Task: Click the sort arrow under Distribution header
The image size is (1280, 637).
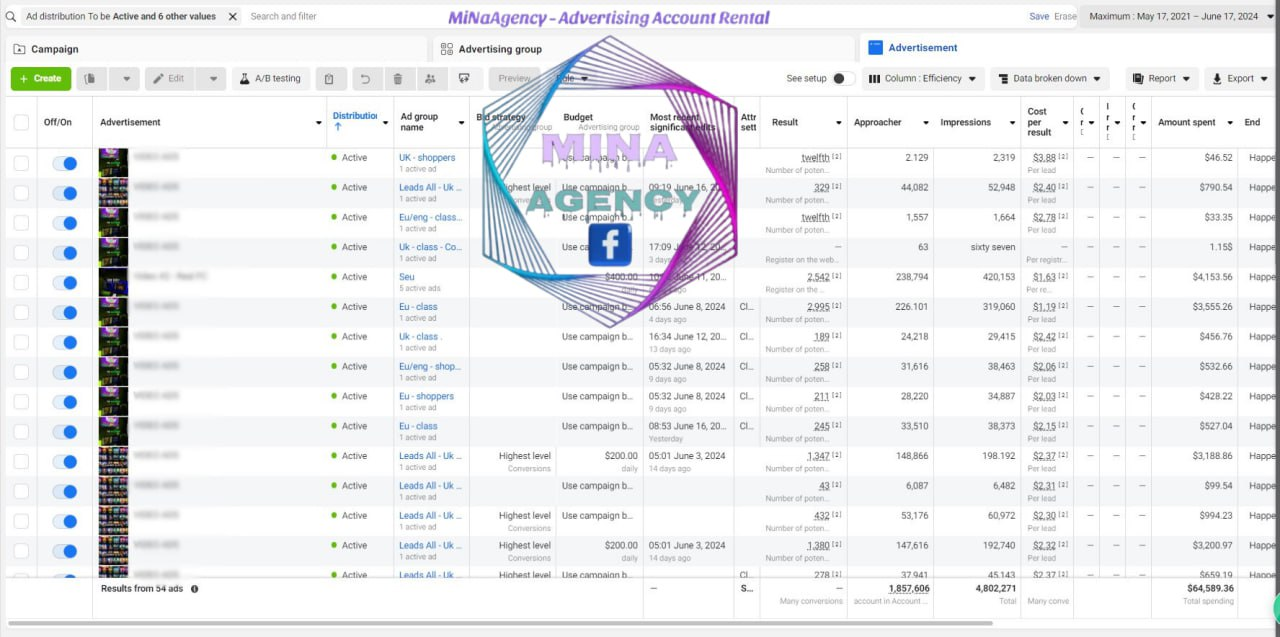Action: click(x=337, y=127)
